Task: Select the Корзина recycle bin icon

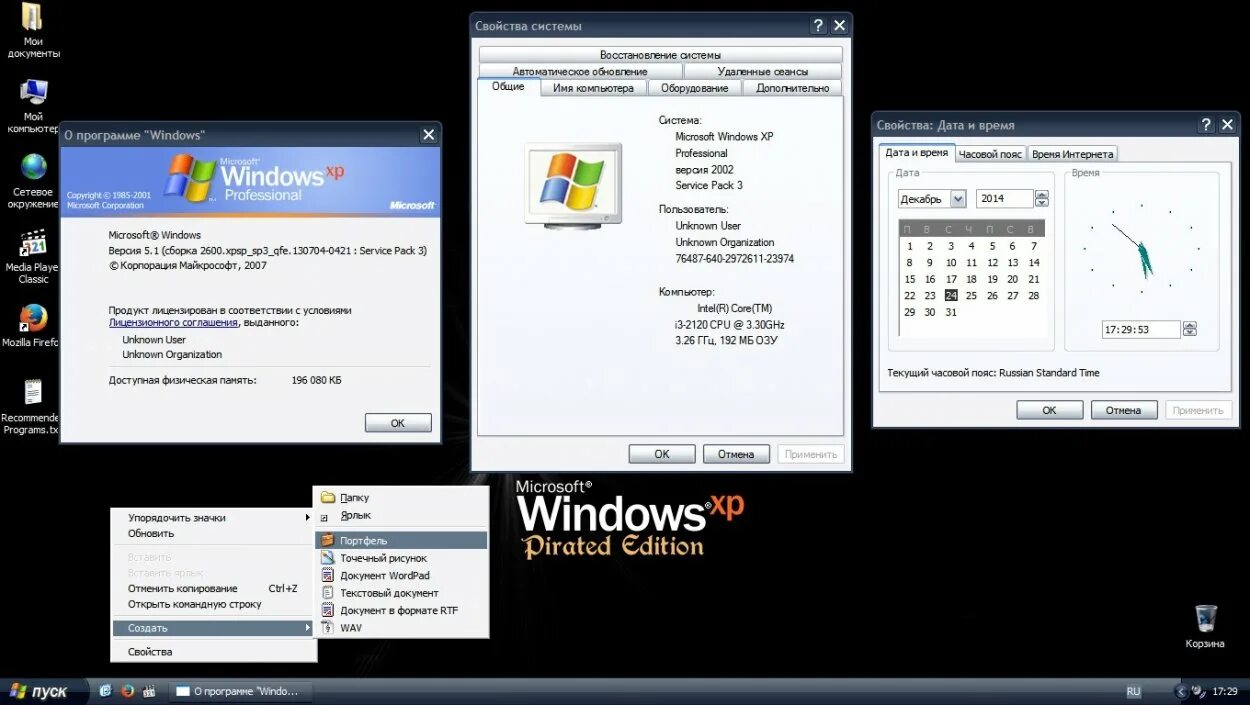Action: pyautogui.click(x=1206, y=626)
